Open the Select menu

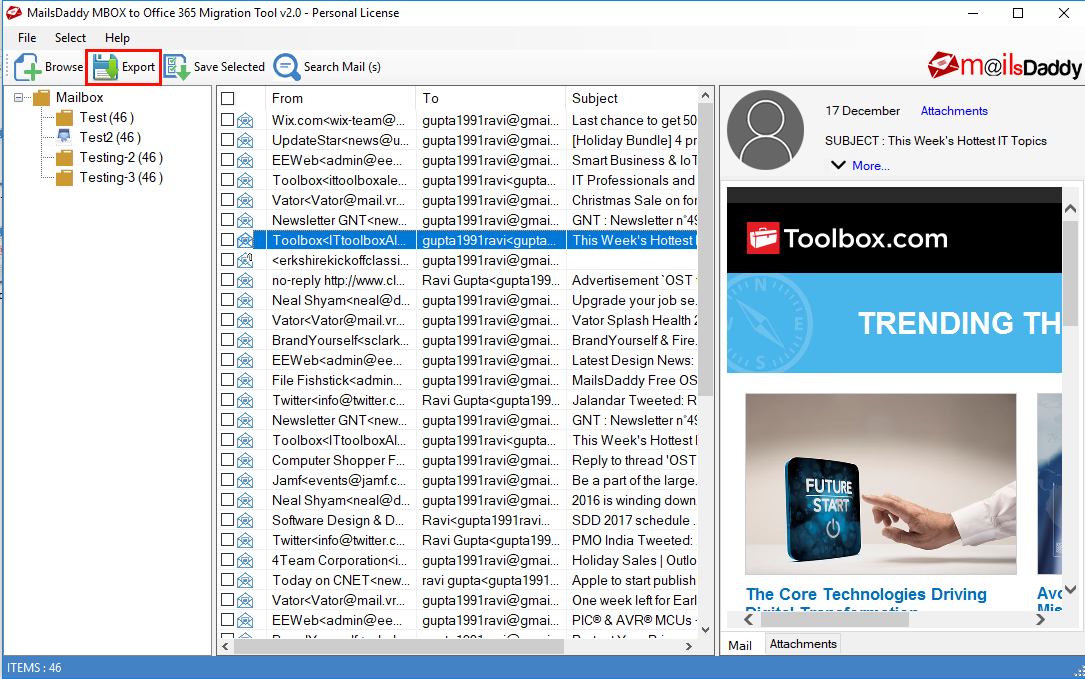(71, 38)
